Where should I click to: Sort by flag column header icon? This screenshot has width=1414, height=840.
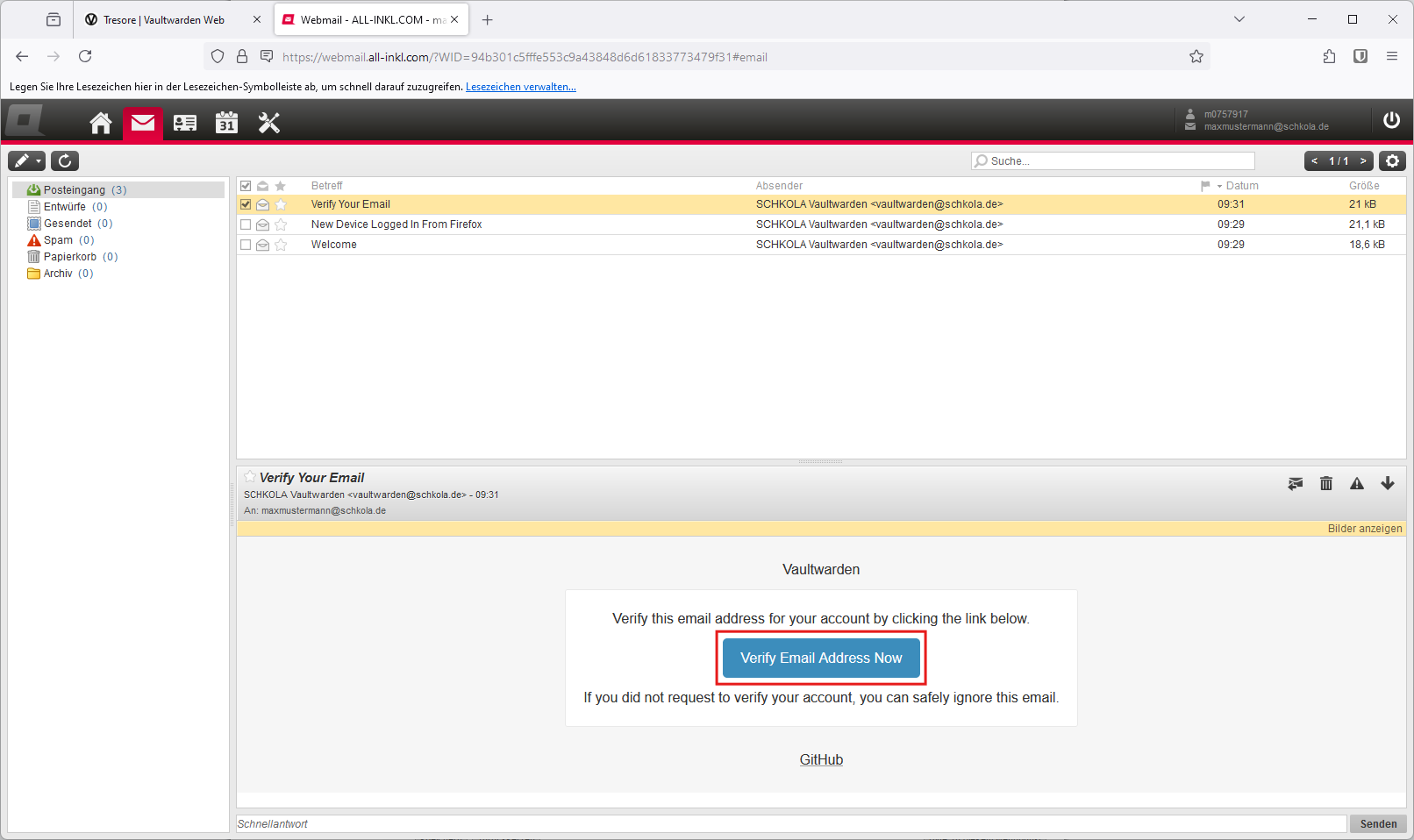click(x=1205, y=186)
